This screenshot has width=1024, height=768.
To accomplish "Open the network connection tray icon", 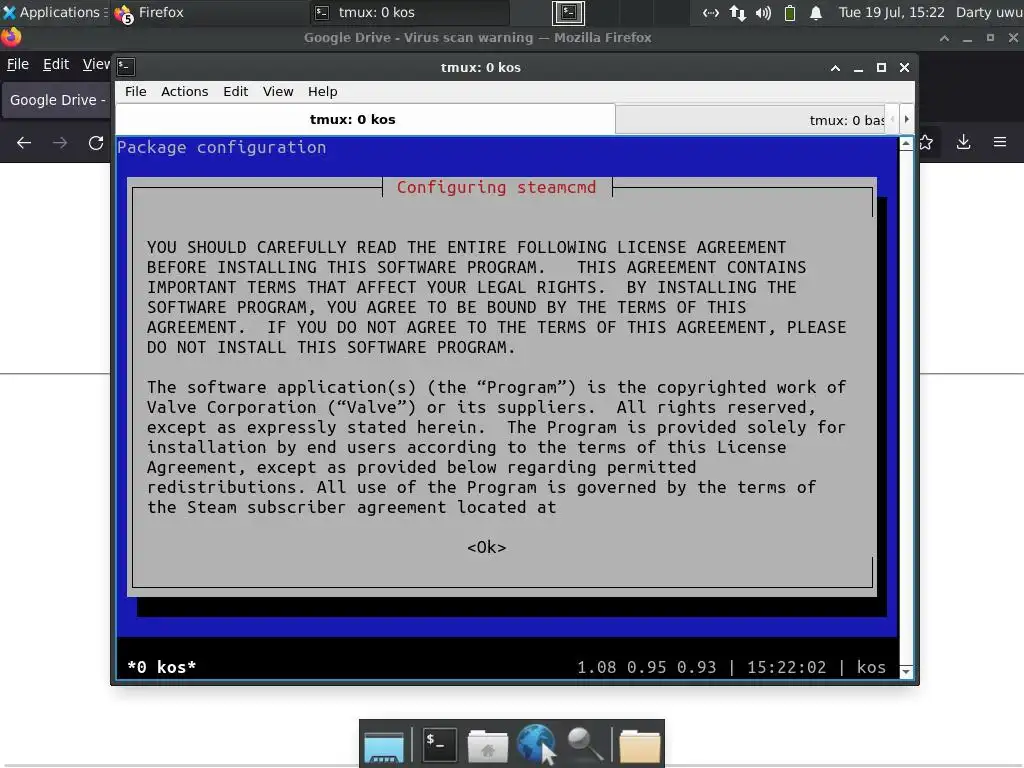I will pos(711,13).
